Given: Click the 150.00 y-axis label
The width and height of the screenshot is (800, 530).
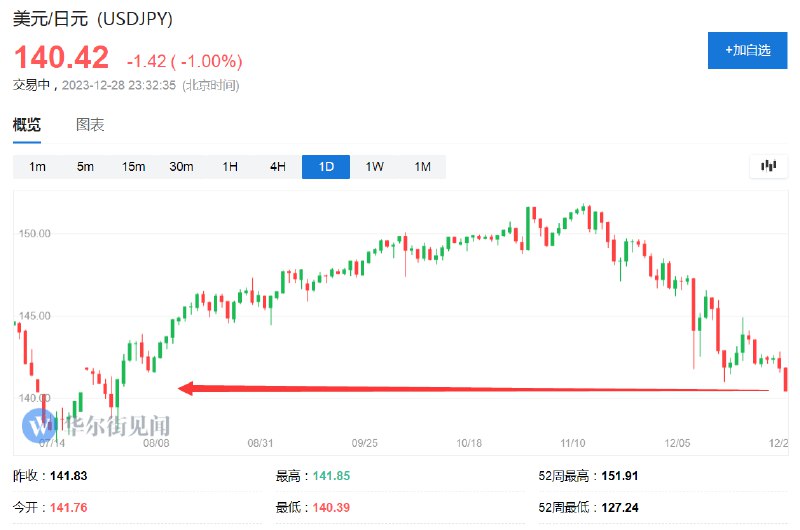Looking at the screenshot, I should (35, 234).
